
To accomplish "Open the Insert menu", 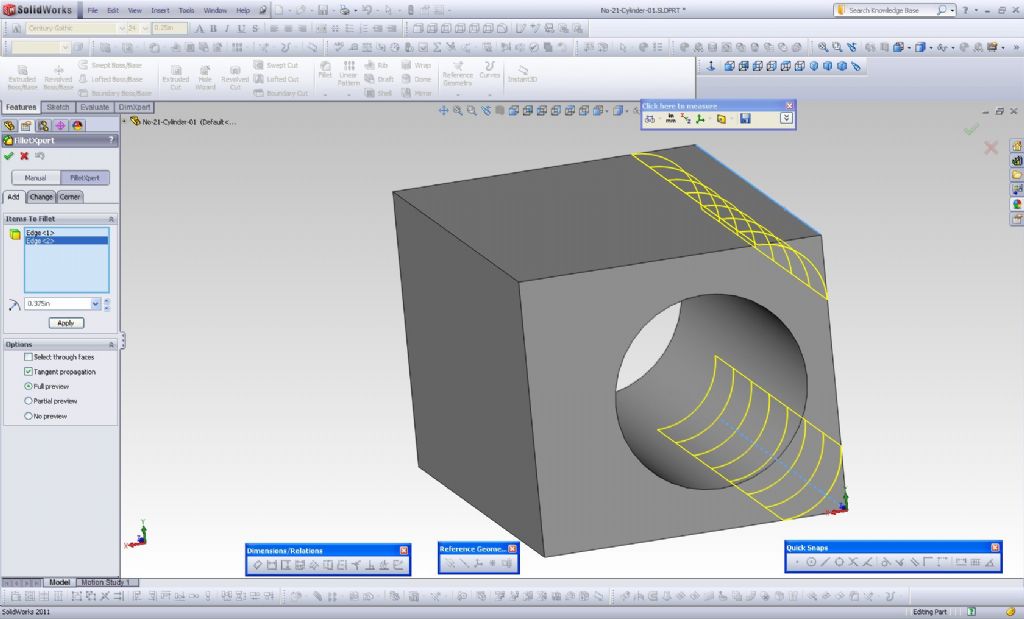I will coord(160,10).
